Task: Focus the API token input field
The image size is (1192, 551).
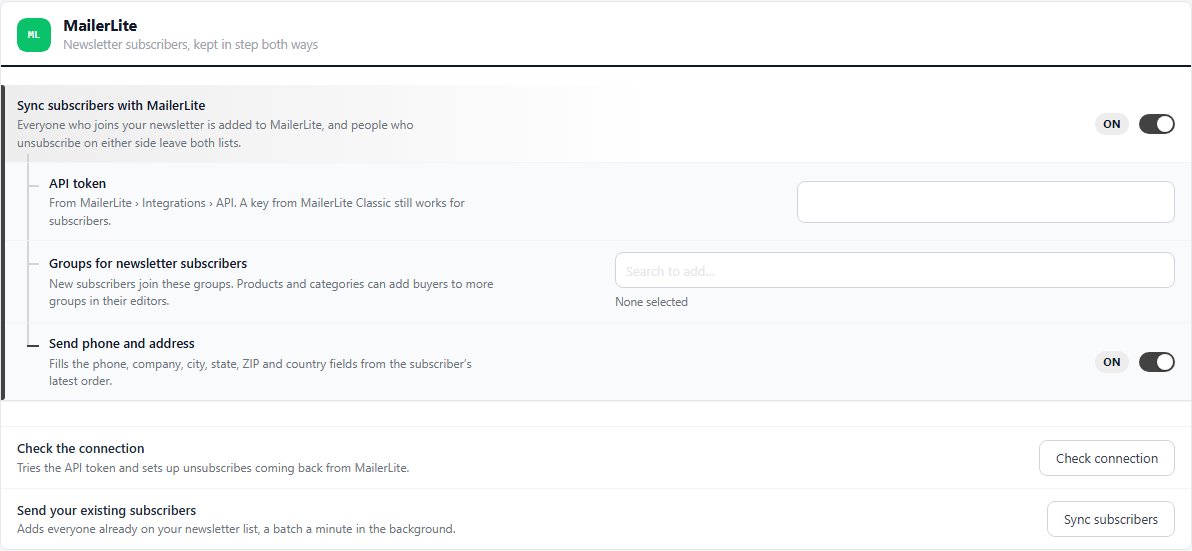Action: click(985, 202)
